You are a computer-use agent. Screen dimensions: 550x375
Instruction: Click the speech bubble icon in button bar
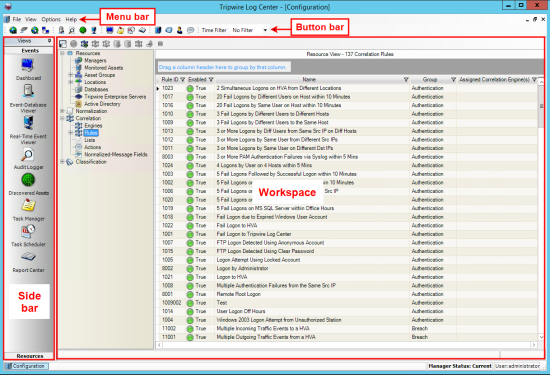coord(190,30)
